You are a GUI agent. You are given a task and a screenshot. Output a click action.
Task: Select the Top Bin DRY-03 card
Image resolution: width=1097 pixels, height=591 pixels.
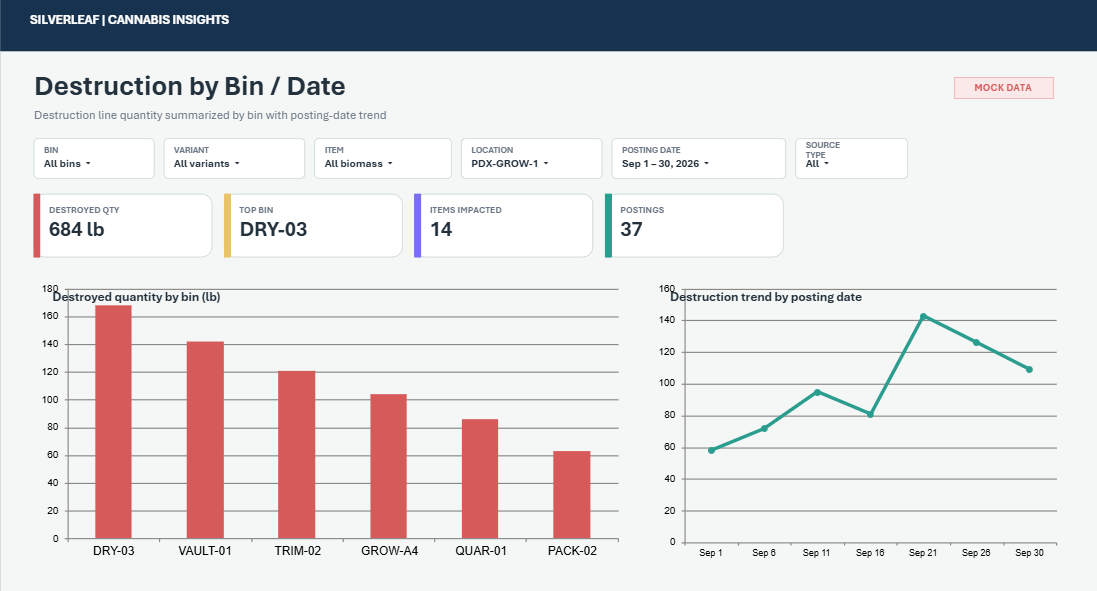pos(313,225)
